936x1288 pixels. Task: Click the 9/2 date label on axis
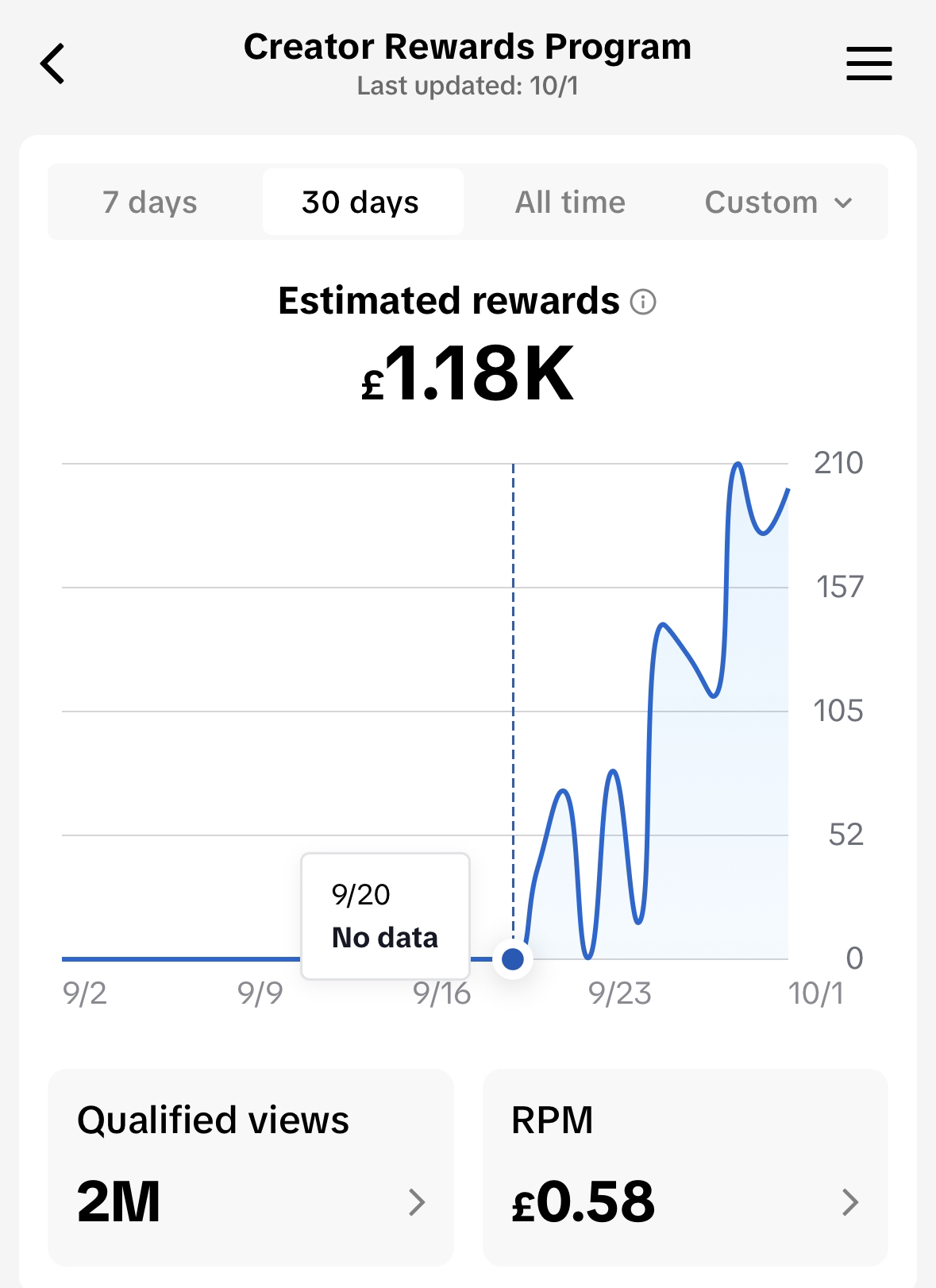85,993
